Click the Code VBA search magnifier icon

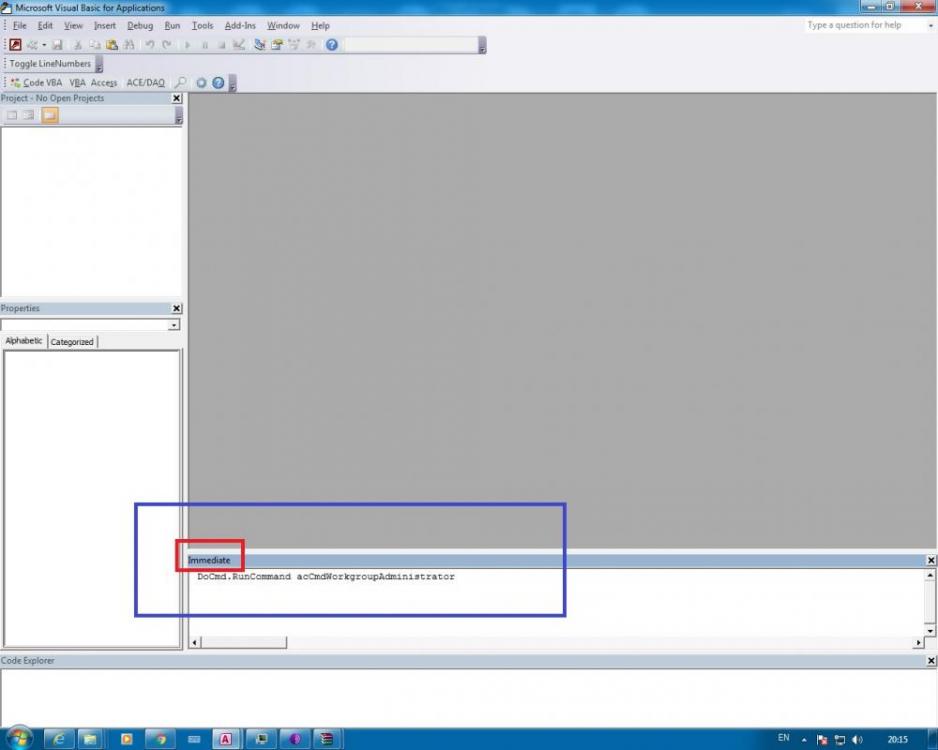pos(180,83)
